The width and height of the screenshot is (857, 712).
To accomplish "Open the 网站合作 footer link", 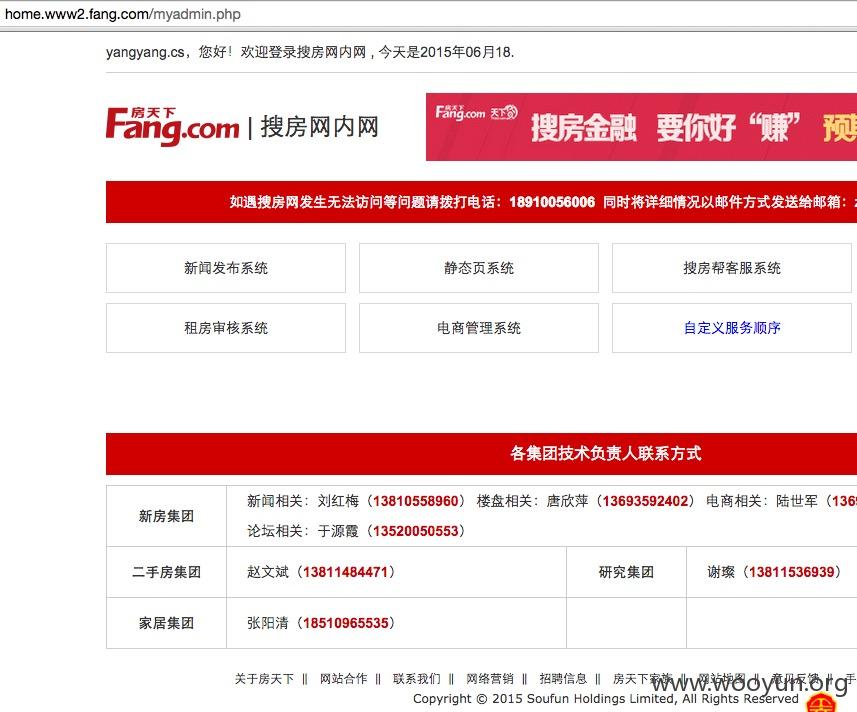I will coord(343,679).
